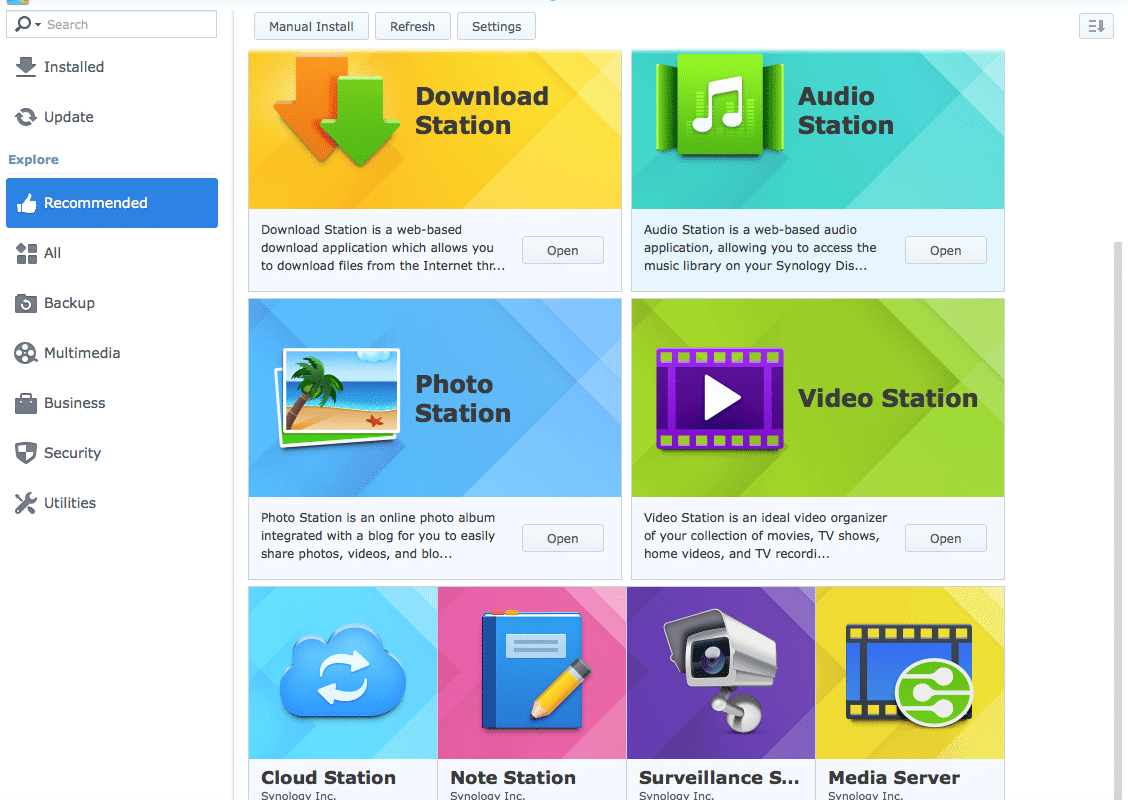Click the Surveillance Station camera icon
The width and height of the screenshot is (1128, 800).
click(720, 671)
